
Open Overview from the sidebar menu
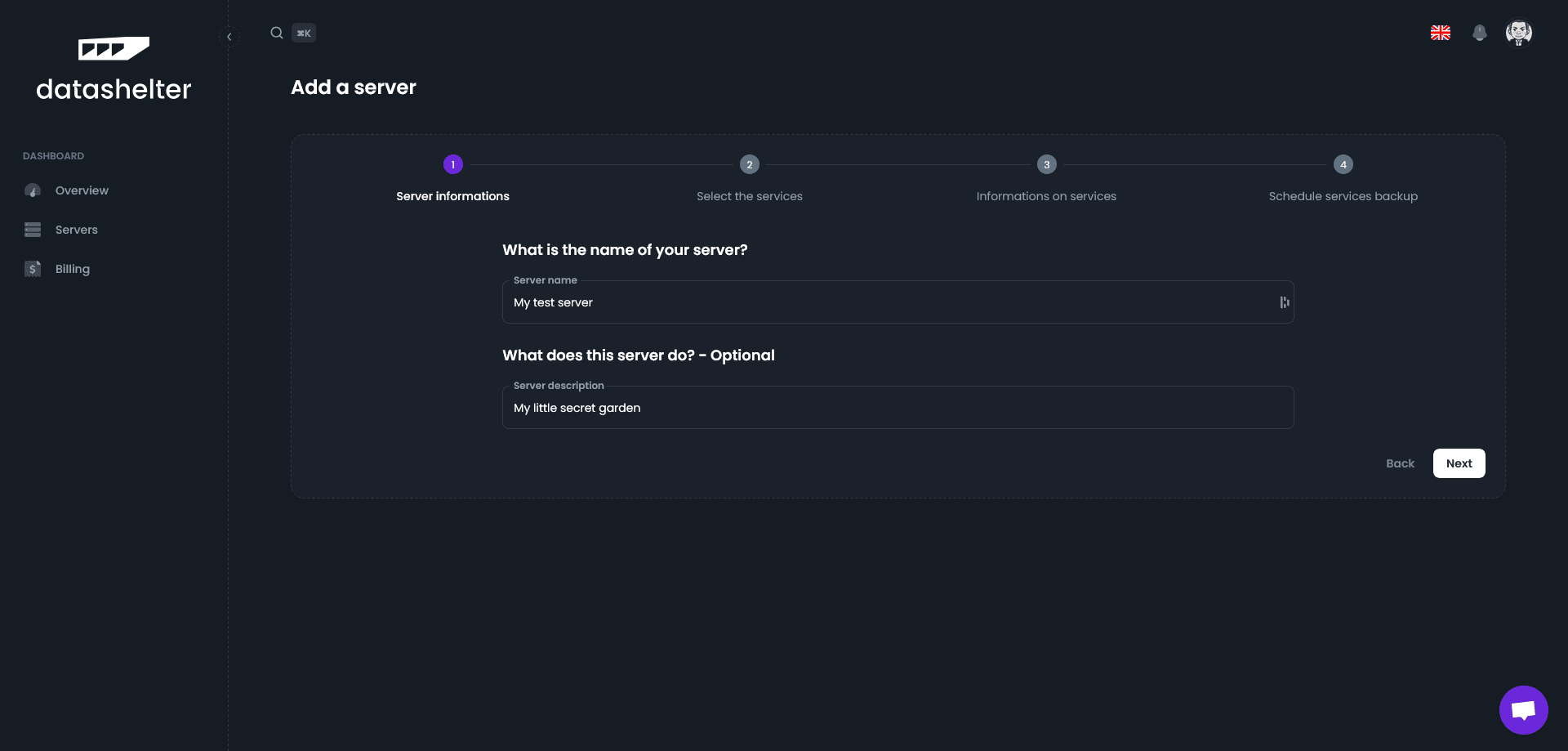82,190
